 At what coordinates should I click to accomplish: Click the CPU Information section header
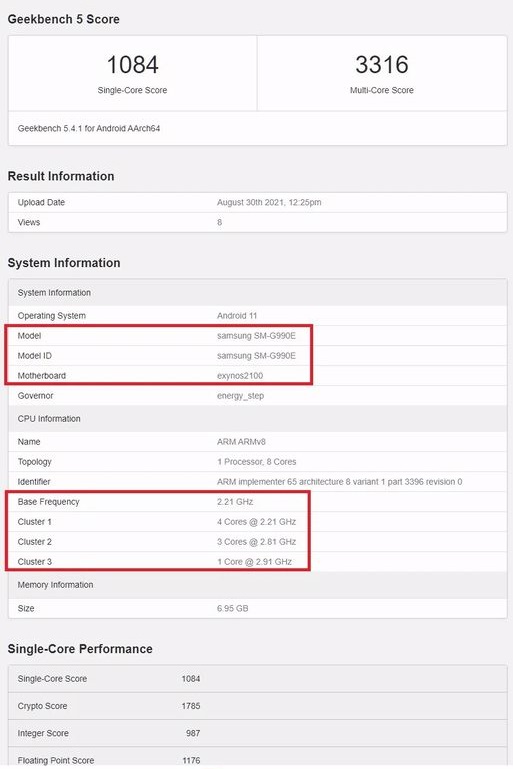coord(49,419)
